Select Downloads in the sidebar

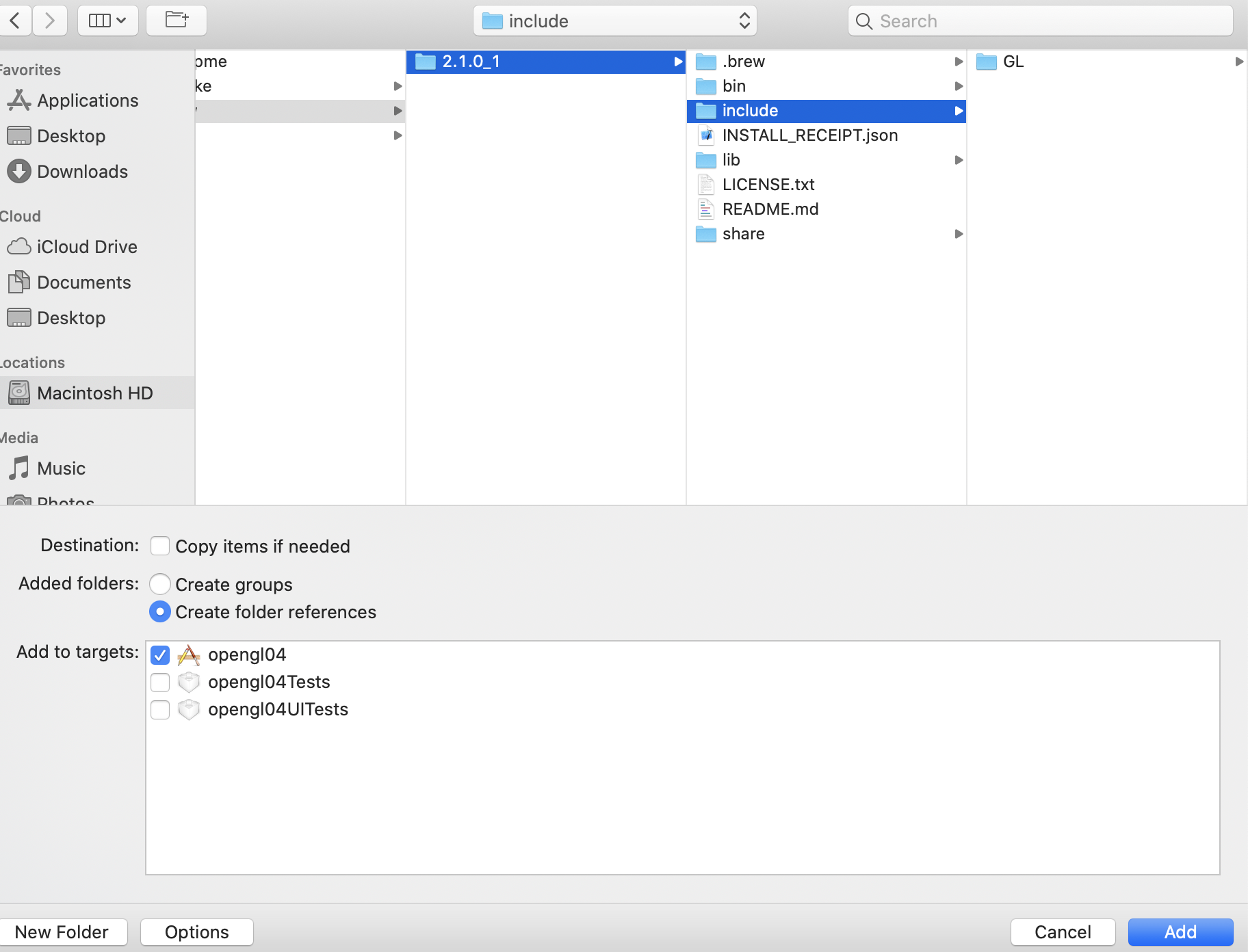pos(82,171)
